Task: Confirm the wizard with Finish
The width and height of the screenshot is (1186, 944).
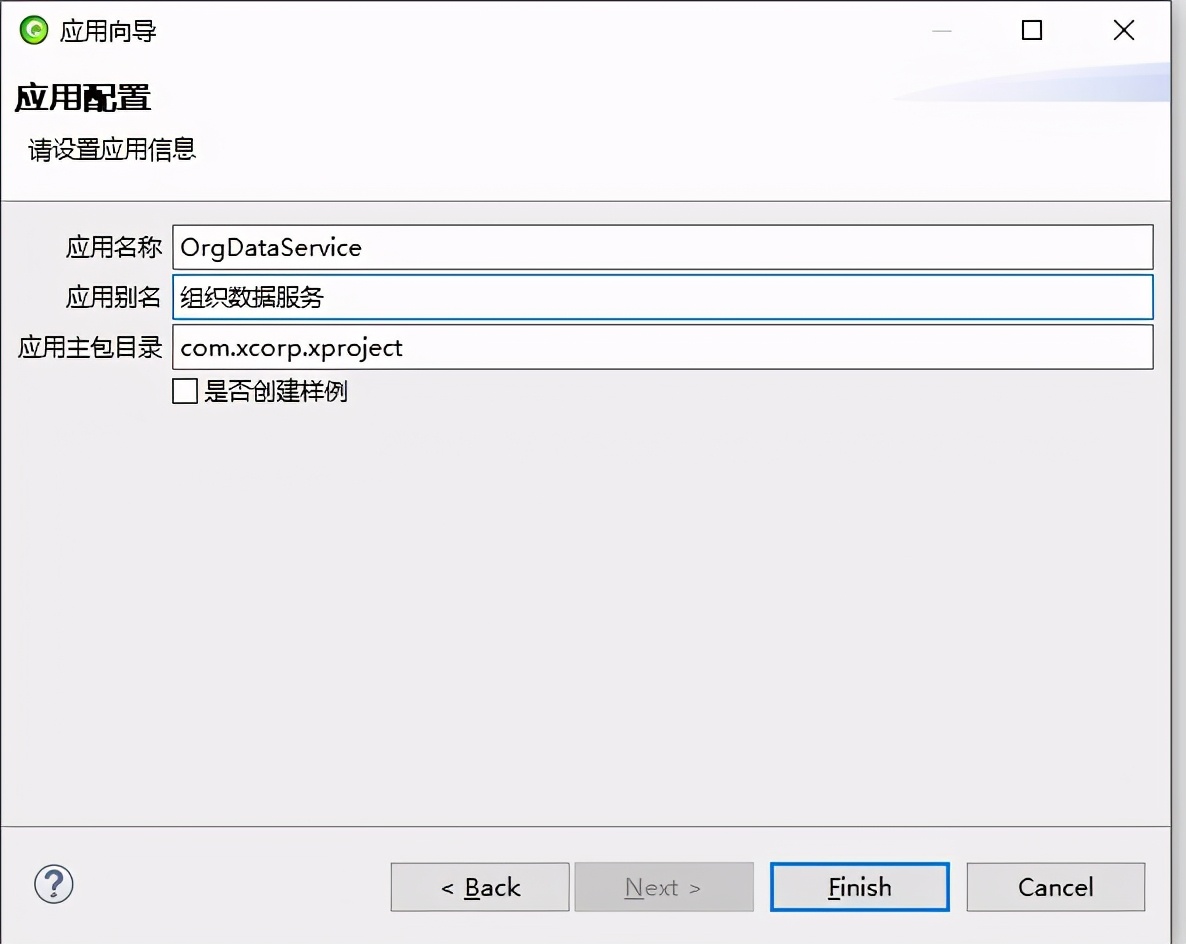Action: (860, 887)
